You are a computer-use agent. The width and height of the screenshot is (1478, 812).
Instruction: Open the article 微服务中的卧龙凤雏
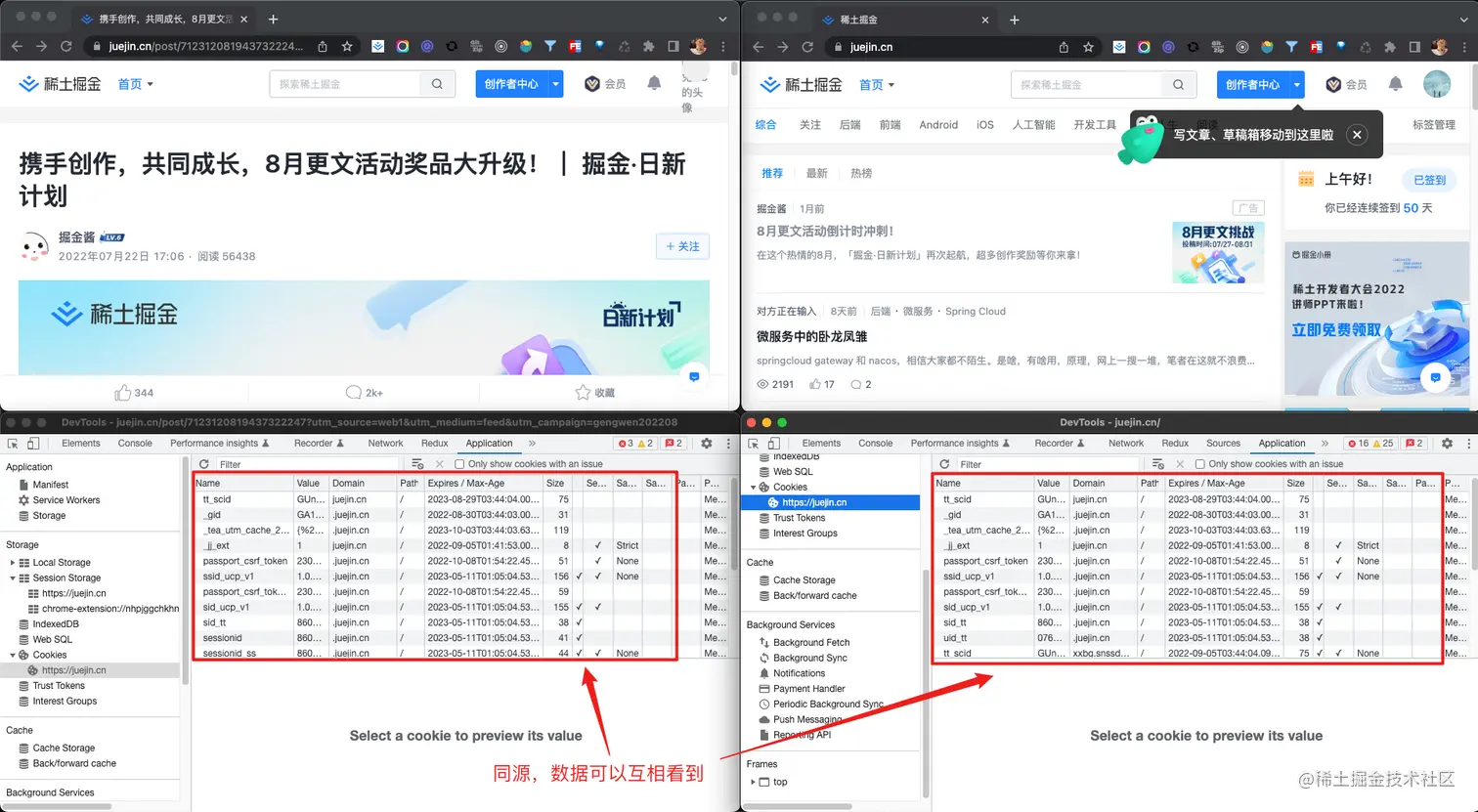click(811, 336)
